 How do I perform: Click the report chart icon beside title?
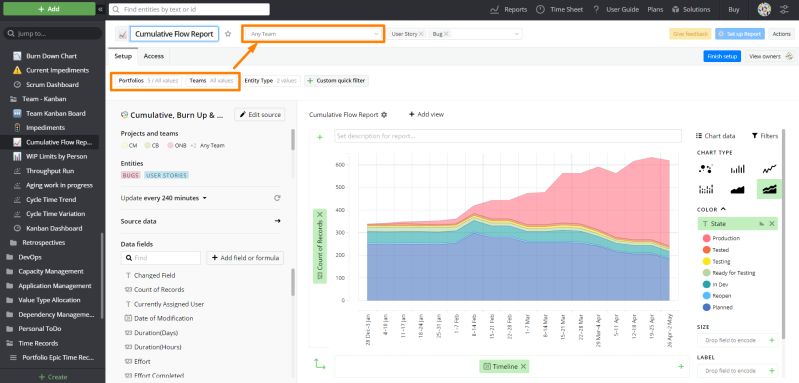point(122,34)
